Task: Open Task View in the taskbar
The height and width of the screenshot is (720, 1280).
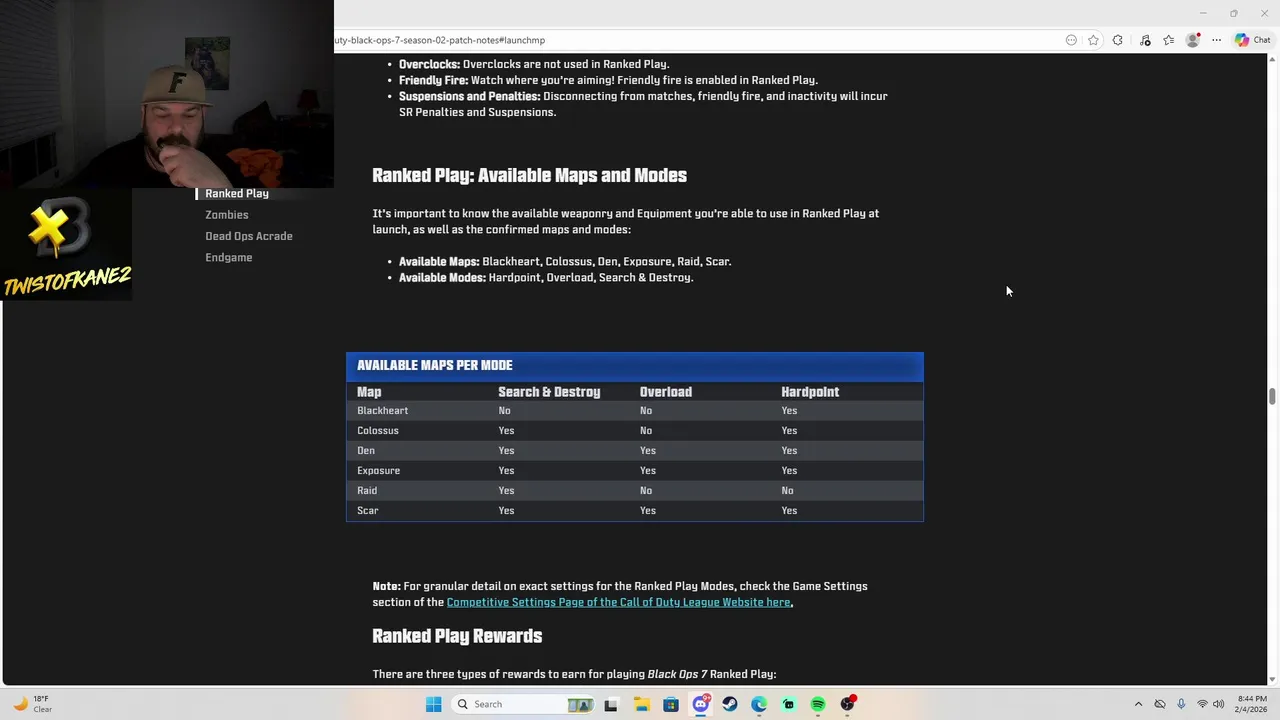Action: coord(611,704)
